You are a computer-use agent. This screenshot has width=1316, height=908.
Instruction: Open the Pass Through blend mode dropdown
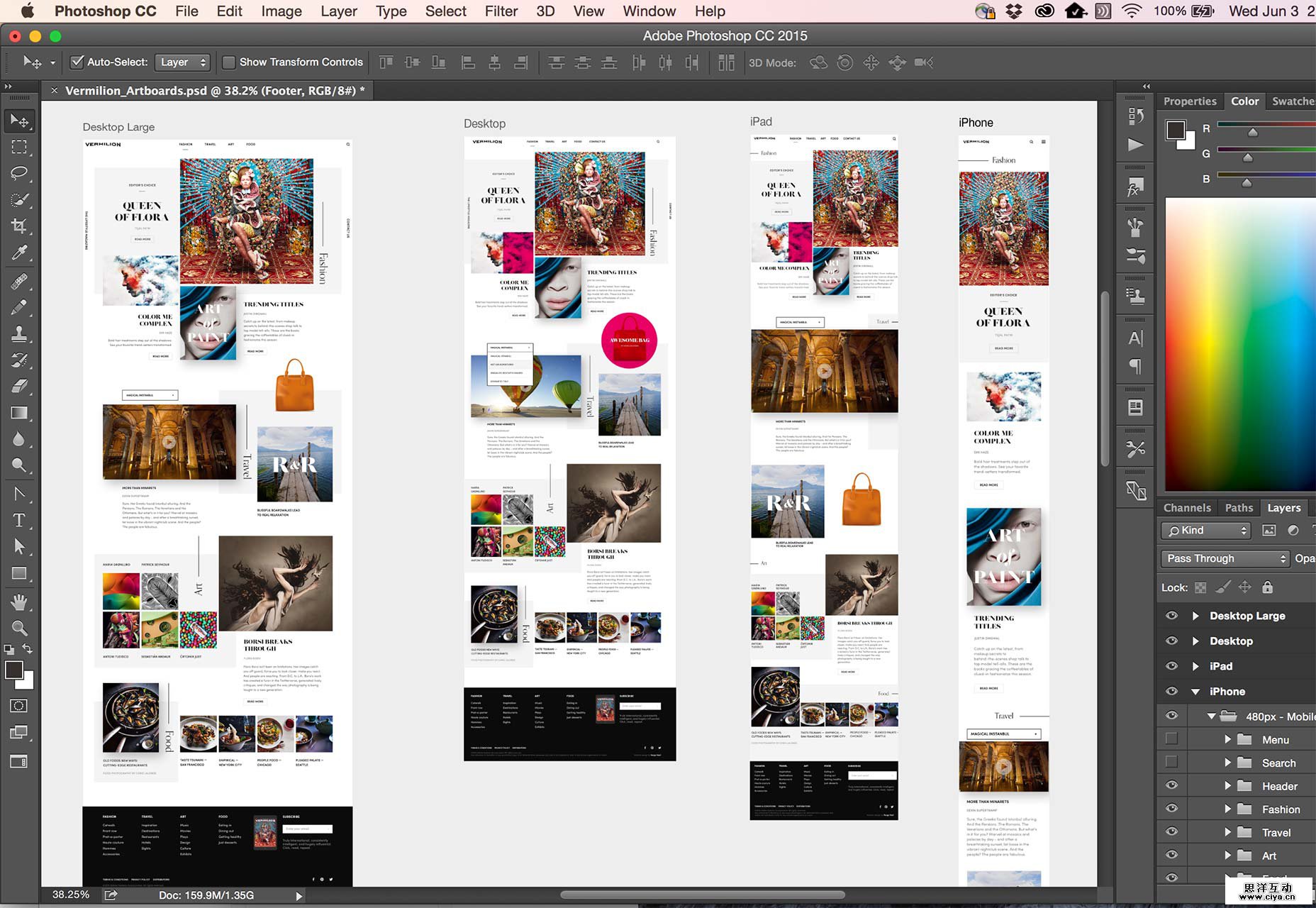(x=1225, y=558)
